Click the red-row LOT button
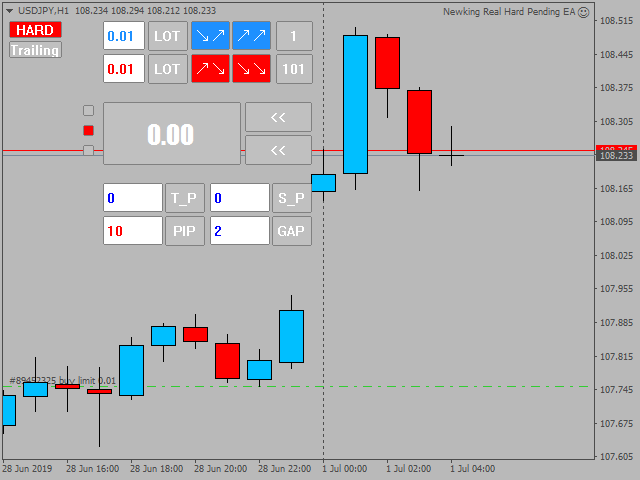640x480 pixels. click(168, 69)
